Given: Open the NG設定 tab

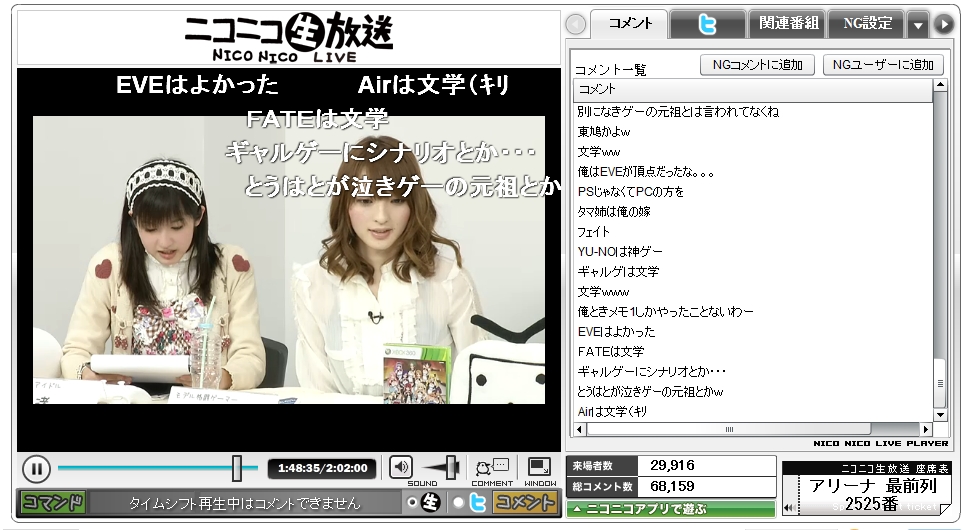Looking at the screenshot, I should (867, 23).
